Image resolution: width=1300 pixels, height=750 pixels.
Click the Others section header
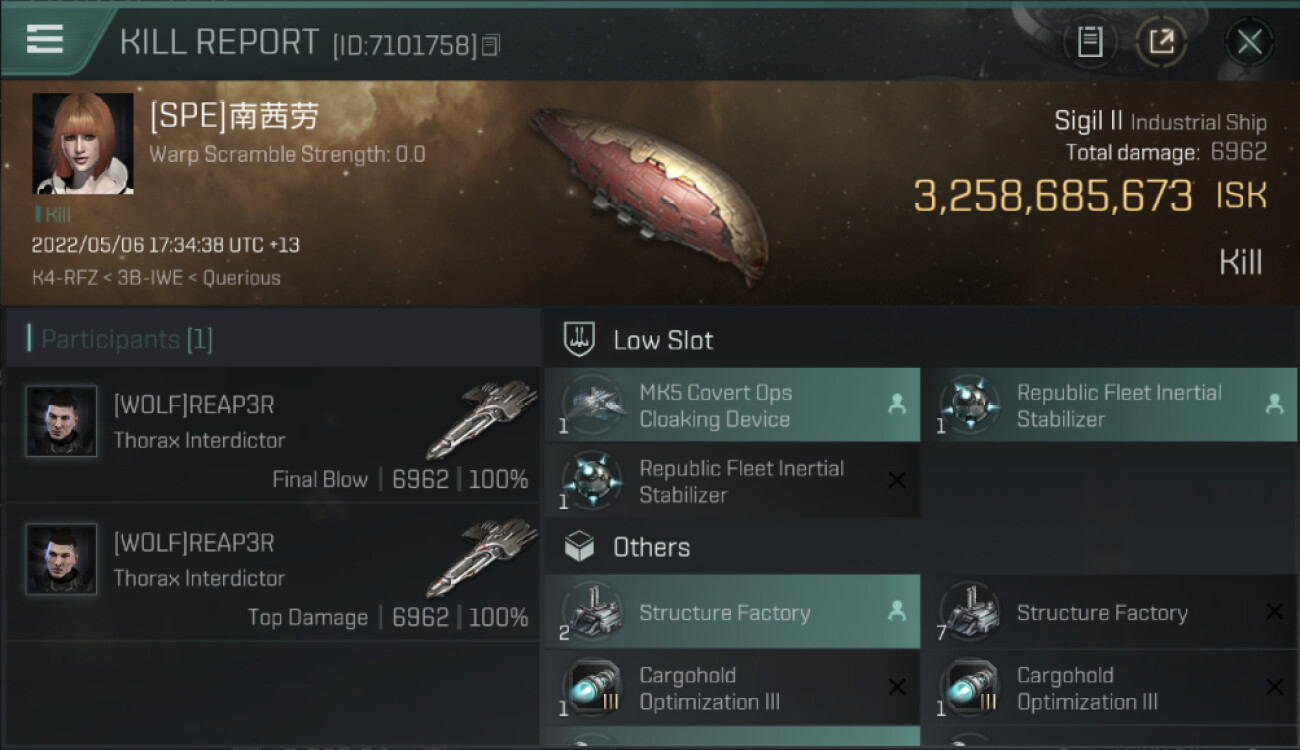point(650,547)
